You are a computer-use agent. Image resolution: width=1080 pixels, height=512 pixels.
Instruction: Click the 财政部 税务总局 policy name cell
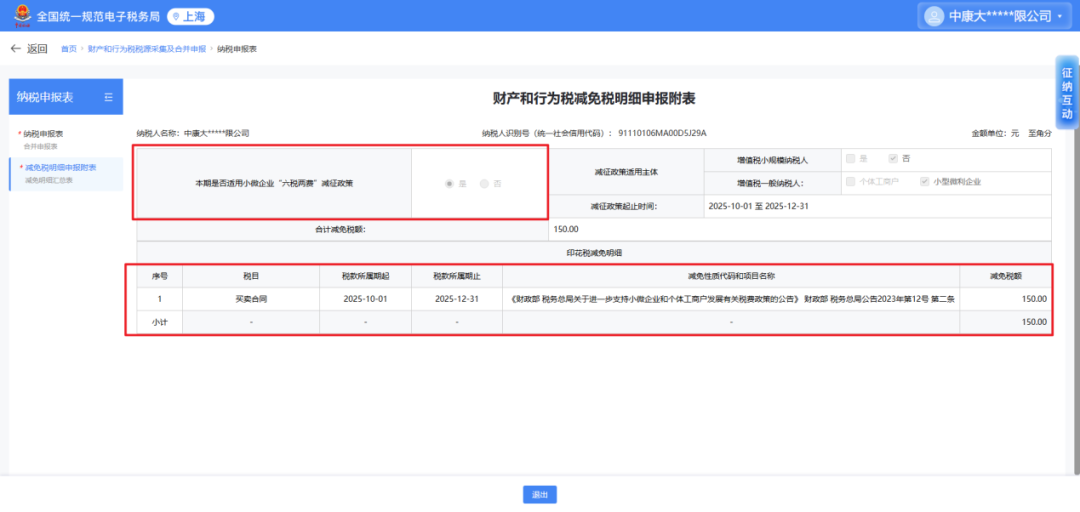point(732,299)
